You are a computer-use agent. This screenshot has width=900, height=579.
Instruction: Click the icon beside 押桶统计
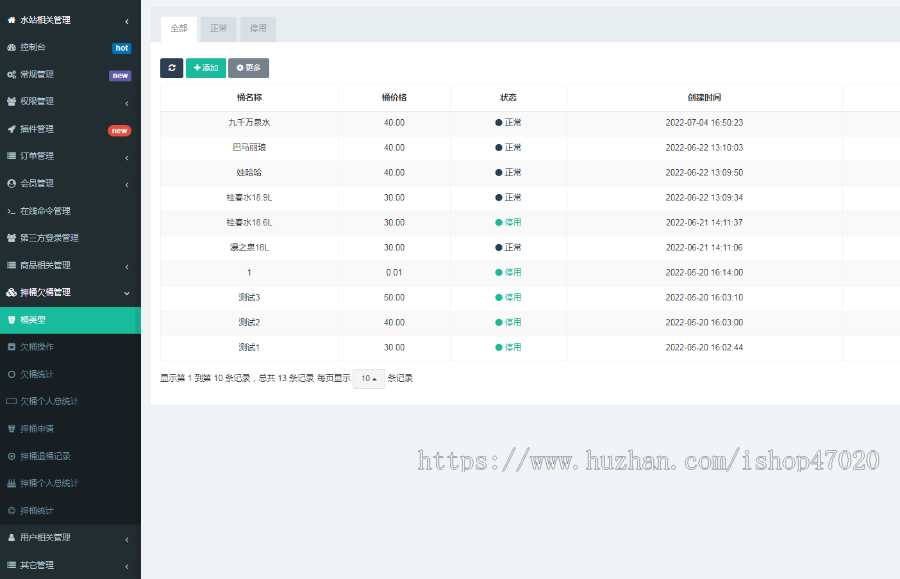tap(11, 511)
